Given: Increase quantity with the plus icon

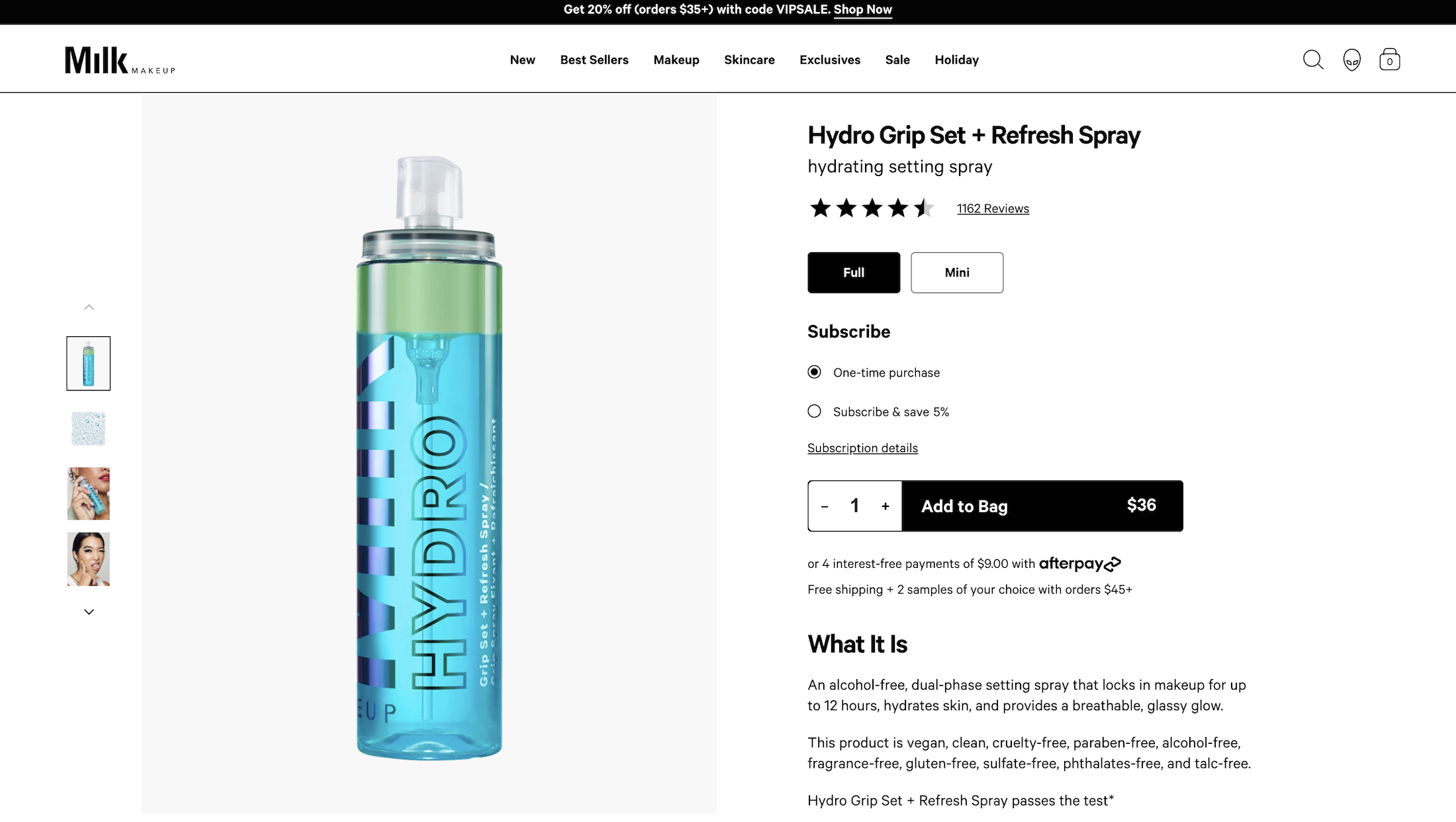Looking at the screenshot, I should click(885, 506).
